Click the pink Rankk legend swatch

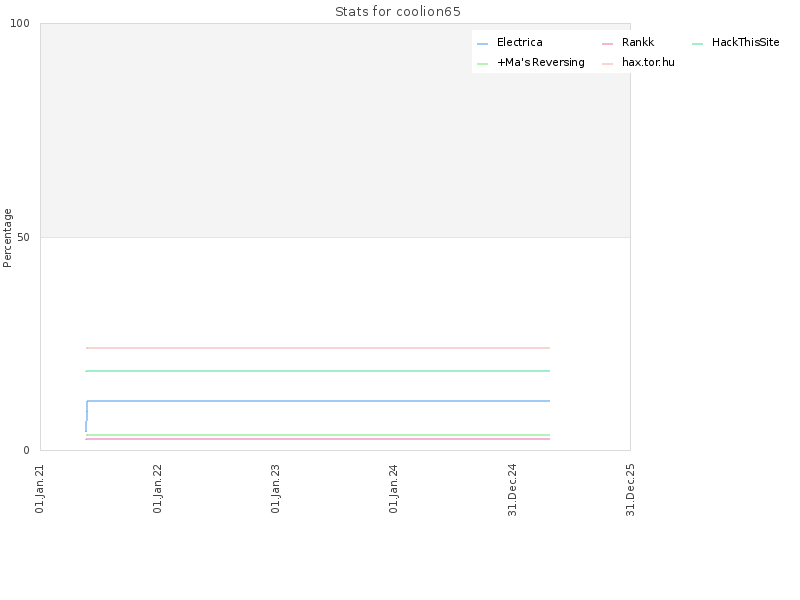(x=607, y=44)
